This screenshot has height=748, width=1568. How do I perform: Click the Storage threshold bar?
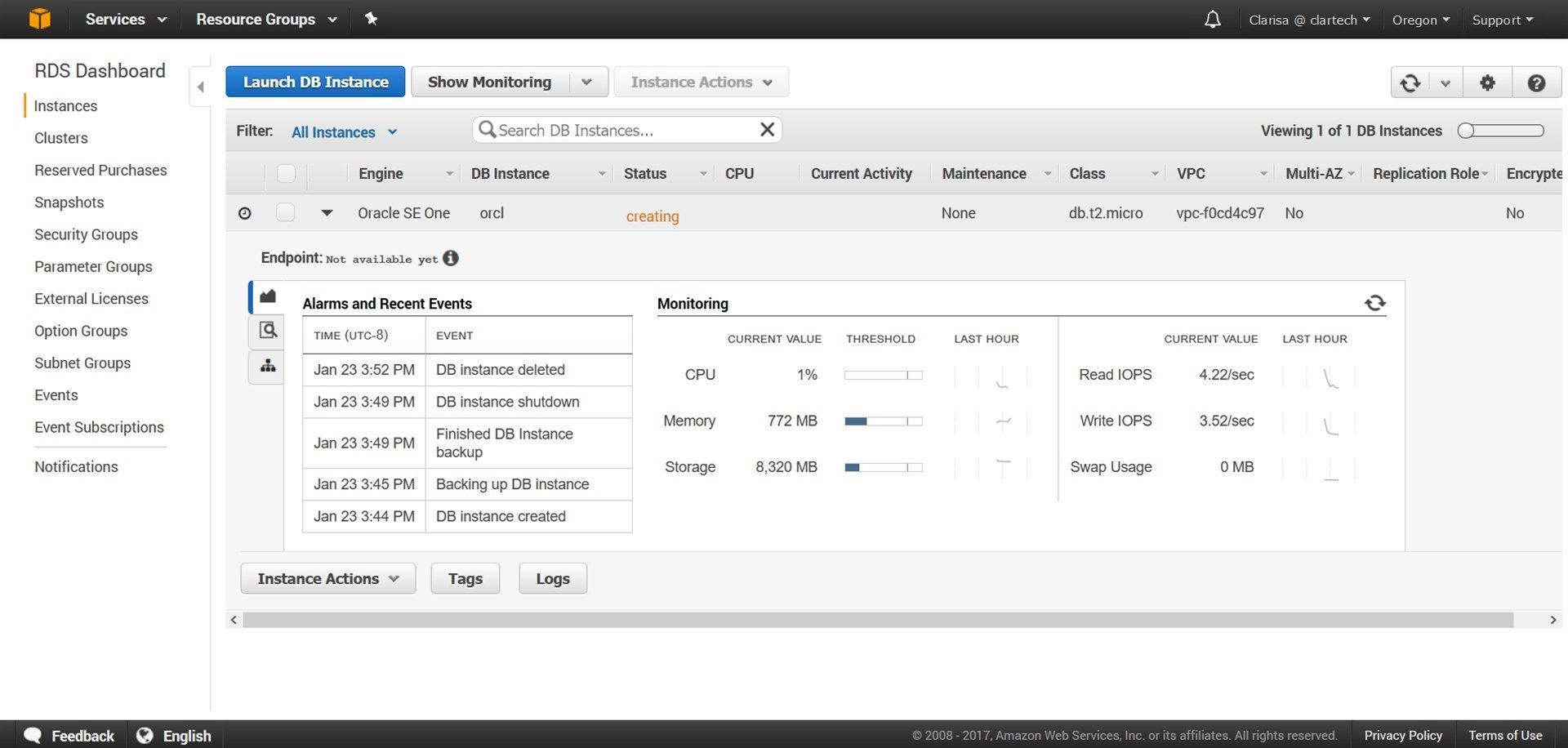pos(884,467)
